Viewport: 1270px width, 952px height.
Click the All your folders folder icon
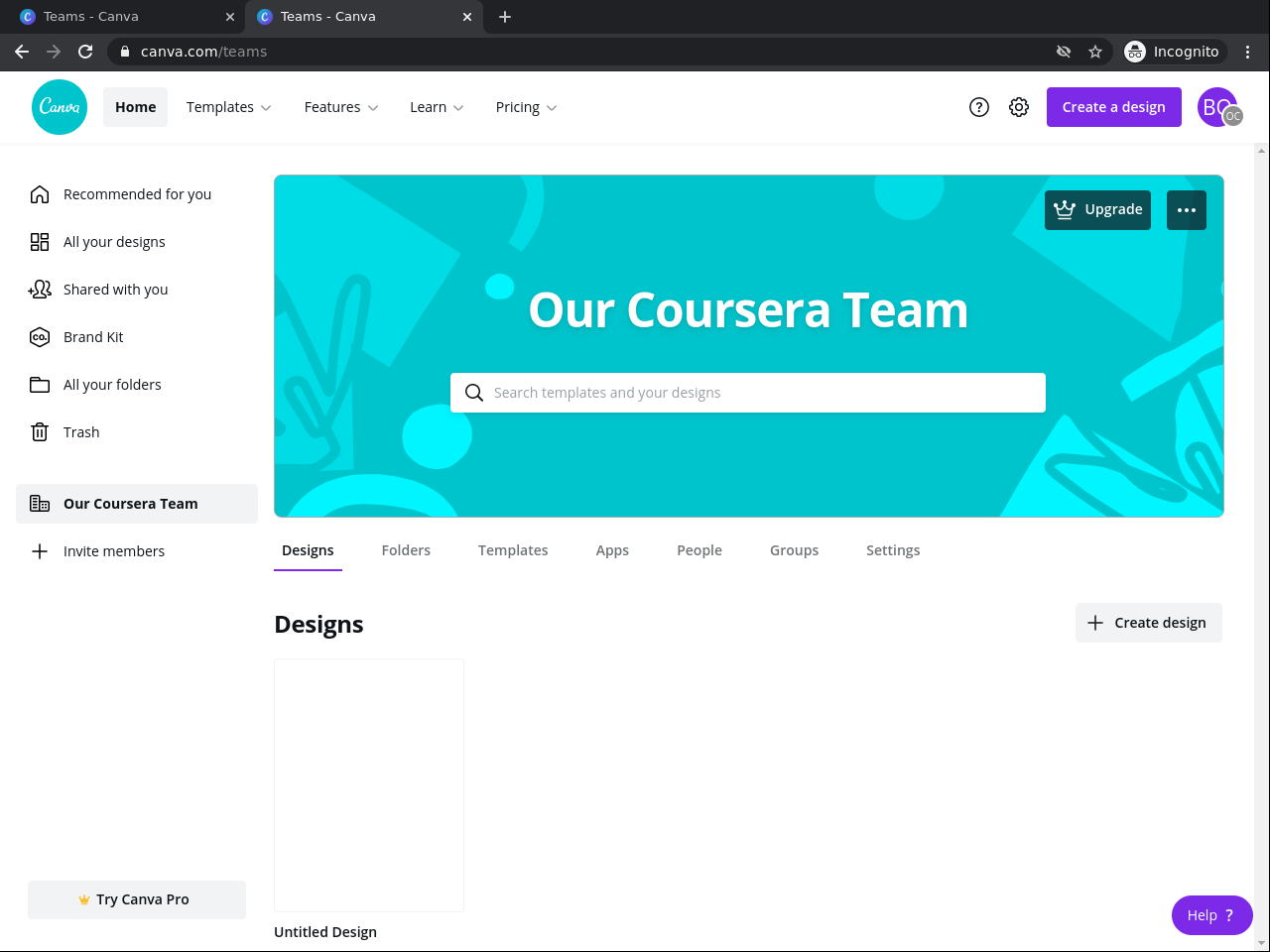coord(40,385)
